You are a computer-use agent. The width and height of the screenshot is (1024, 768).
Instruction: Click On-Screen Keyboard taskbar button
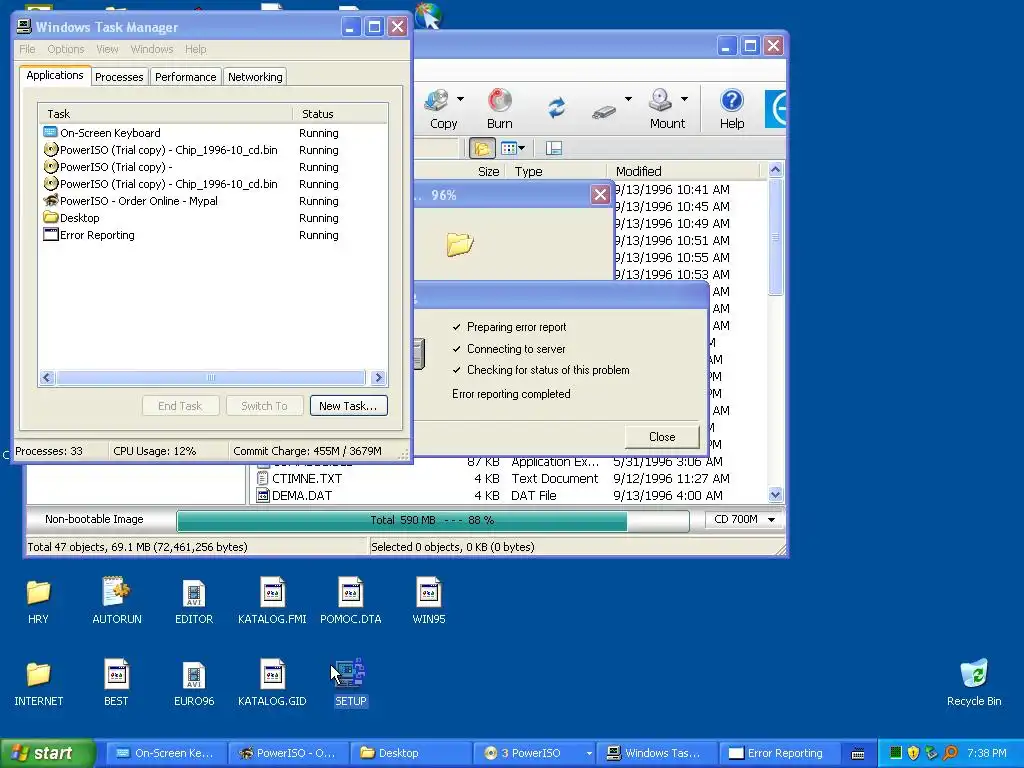pos(167,753)
